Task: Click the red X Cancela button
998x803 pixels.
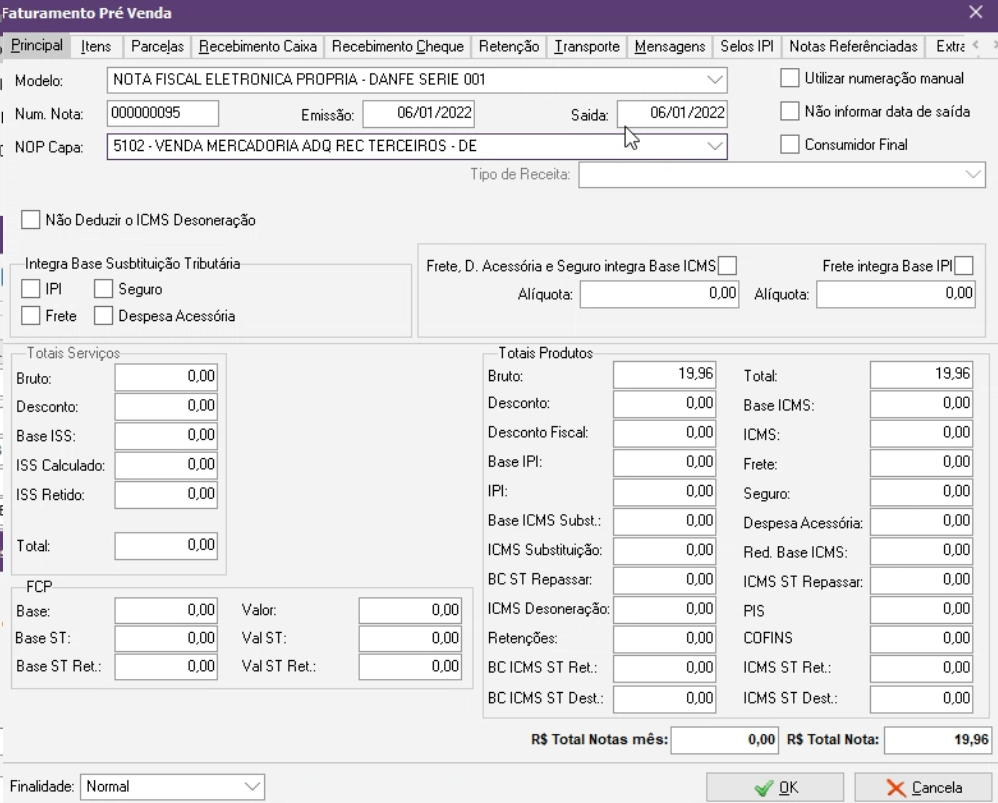Action: click(x=923, y=787)
